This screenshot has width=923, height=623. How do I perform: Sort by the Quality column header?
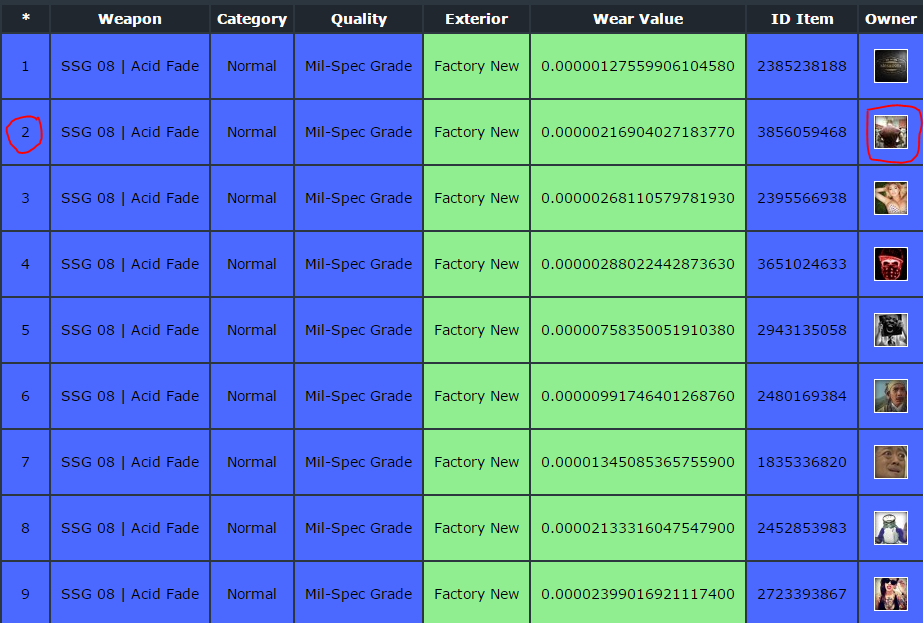(358, 19)
